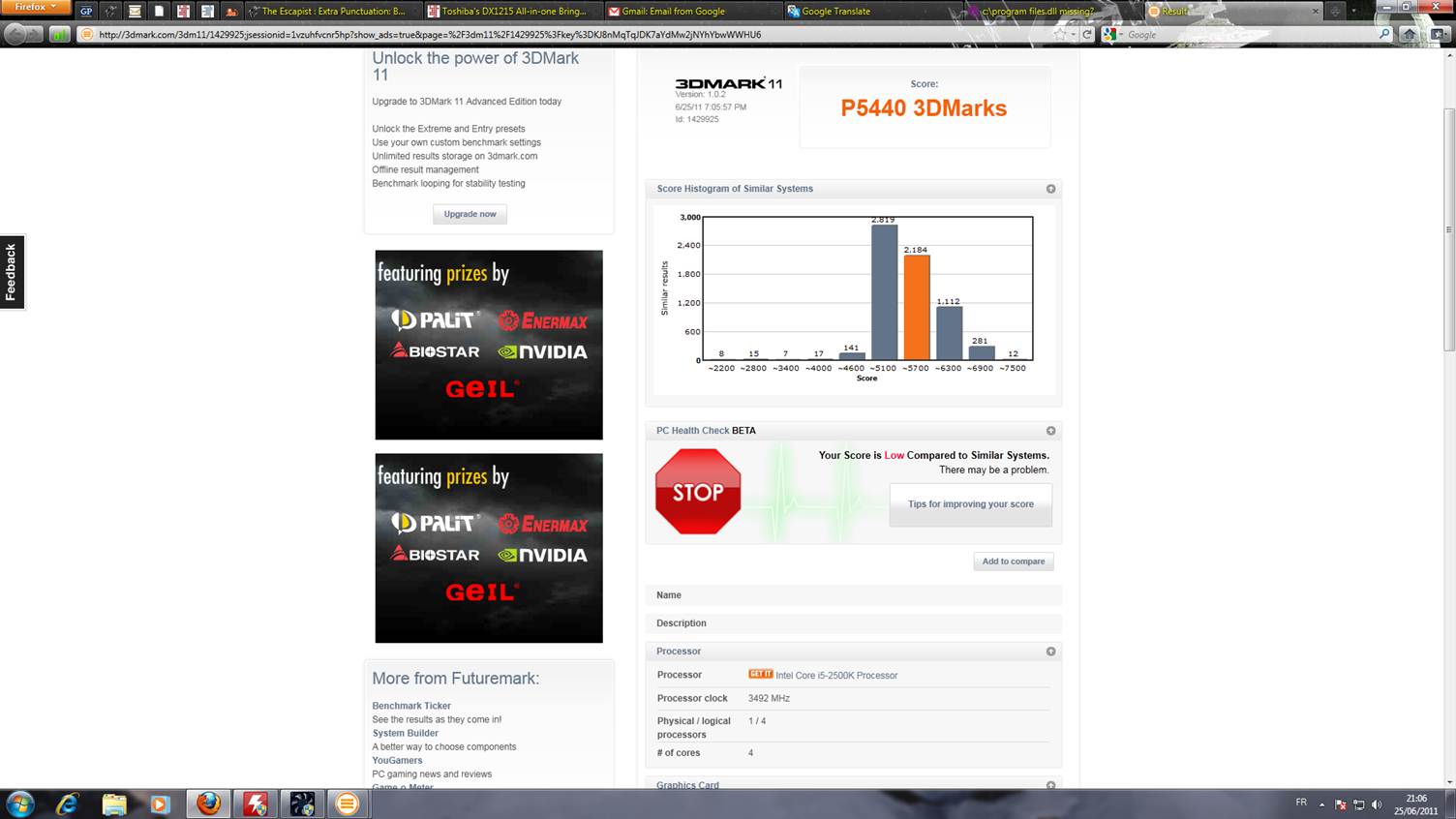The width and height of the screenshot is (1456, 819).
Task: Open the Intel Core i5-2500K Processor link
Action: (x=836, y=676)
